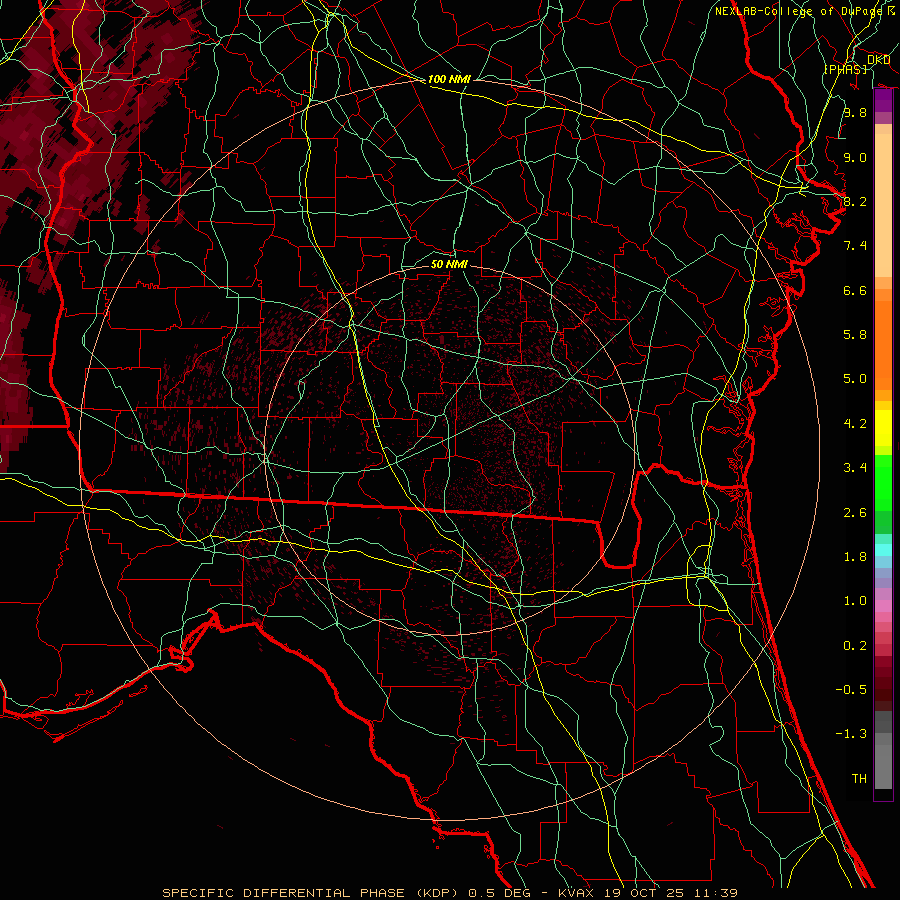Click the 6.6 color scale value
This screenshot has width=900, height=900.
pos(855,290)
